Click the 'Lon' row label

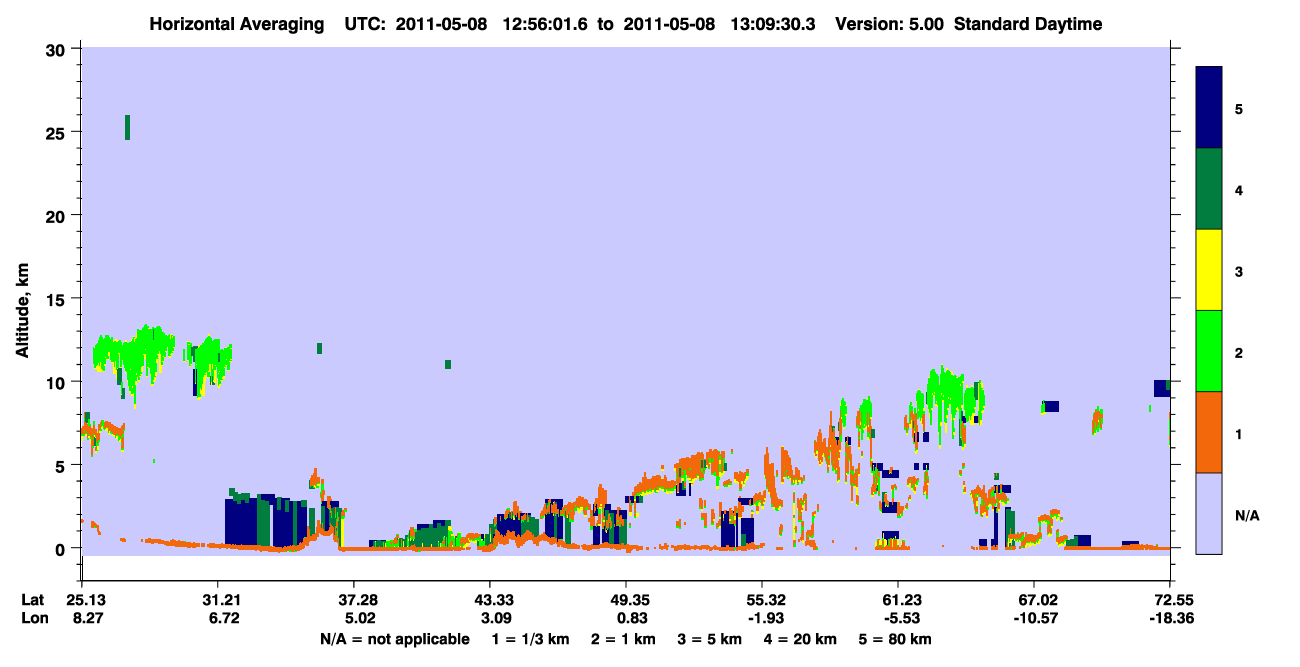point(34,619)
